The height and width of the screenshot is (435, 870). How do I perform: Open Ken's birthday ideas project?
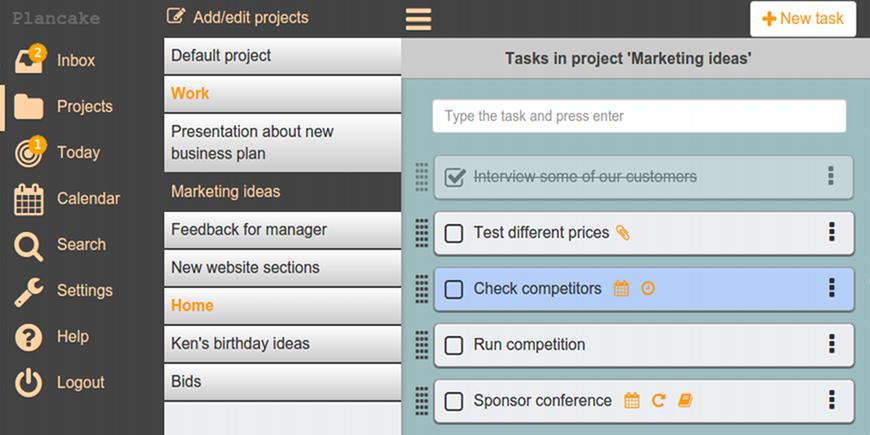pyautogui.click(x=241, y=343)
